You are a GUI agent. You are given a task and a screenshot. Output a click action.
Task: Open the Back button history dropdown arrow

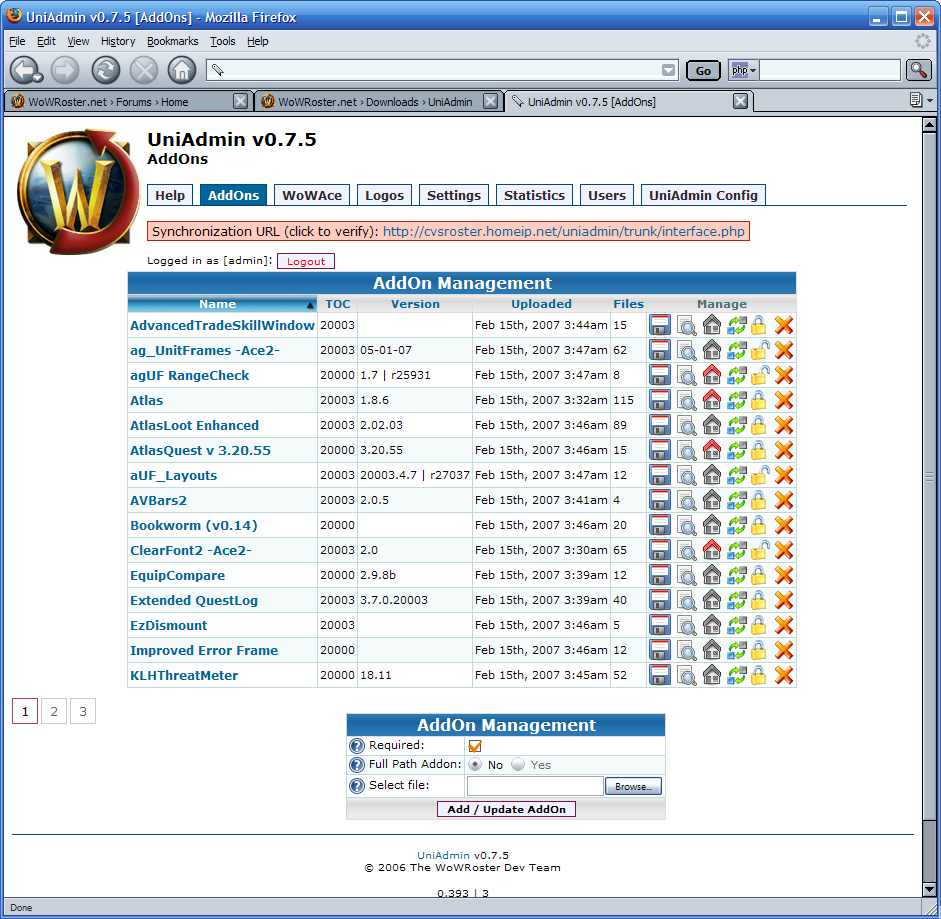(x=38, y=79)
